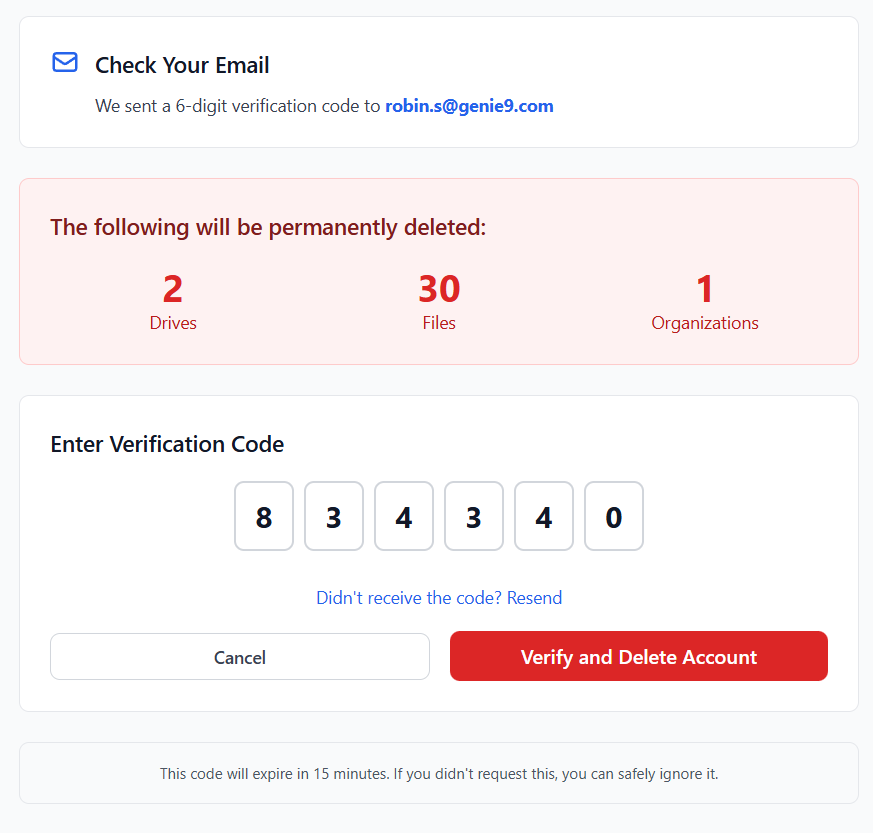Click the robin.s@genie9.com email address

pos(469,106)
